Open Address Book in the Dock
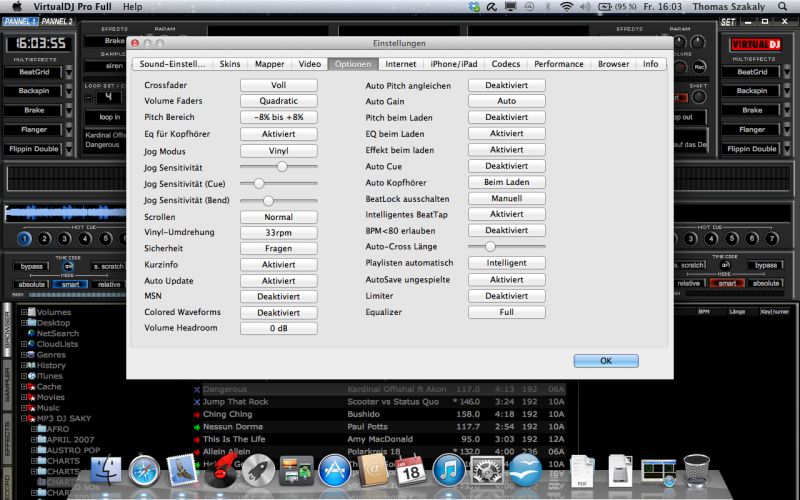This screenshot has width=800, height=500. tap(372, 470)
